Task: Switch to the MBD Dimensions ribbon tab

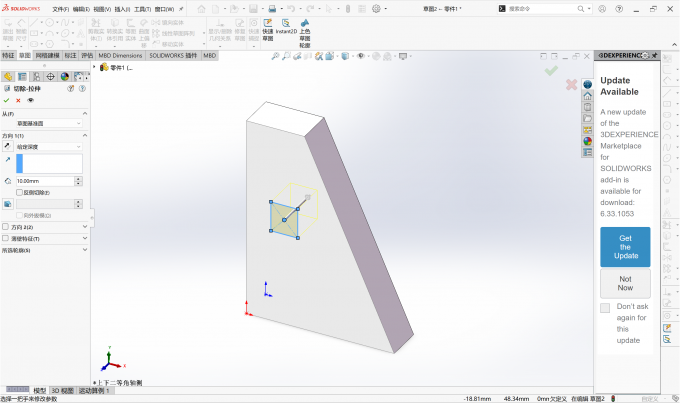Action: tap(120, 56)
